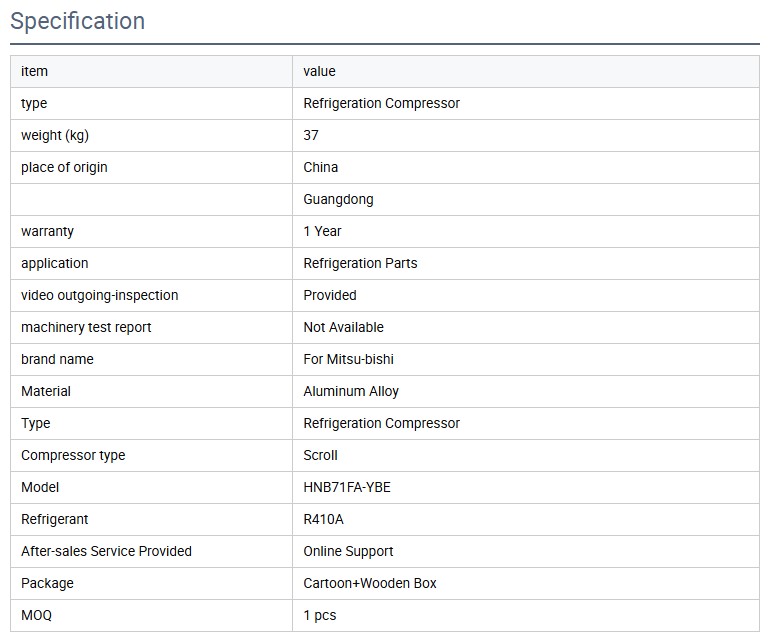Viewport: 778px width, 643px height.
Task: Select the 'place of origin' label
Action: tap(64, 167)
